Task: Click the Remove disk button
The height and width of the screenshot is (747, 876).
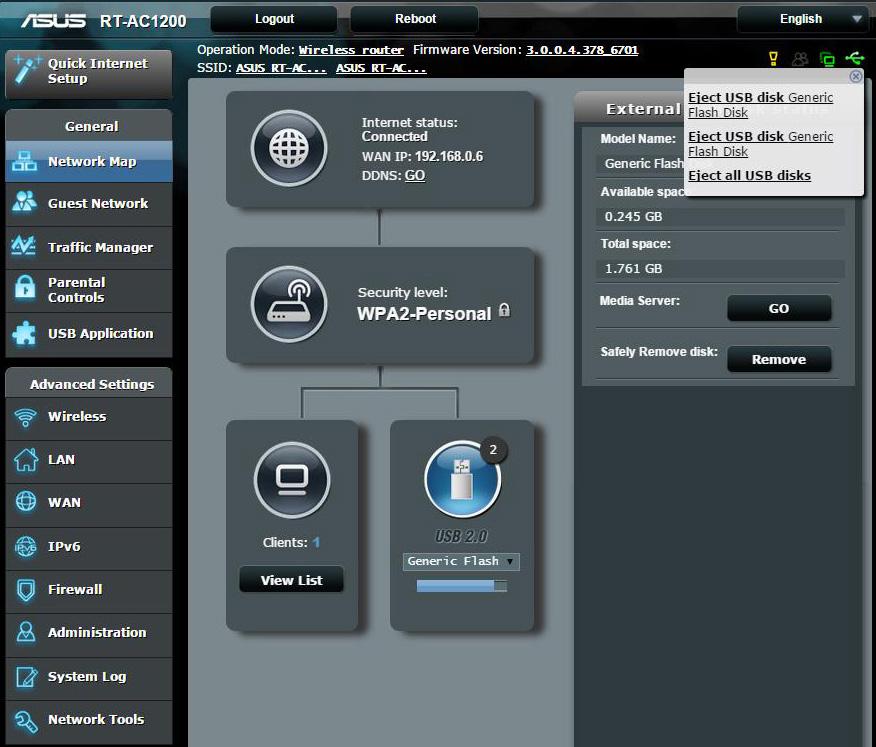Action: pos(779,359)
